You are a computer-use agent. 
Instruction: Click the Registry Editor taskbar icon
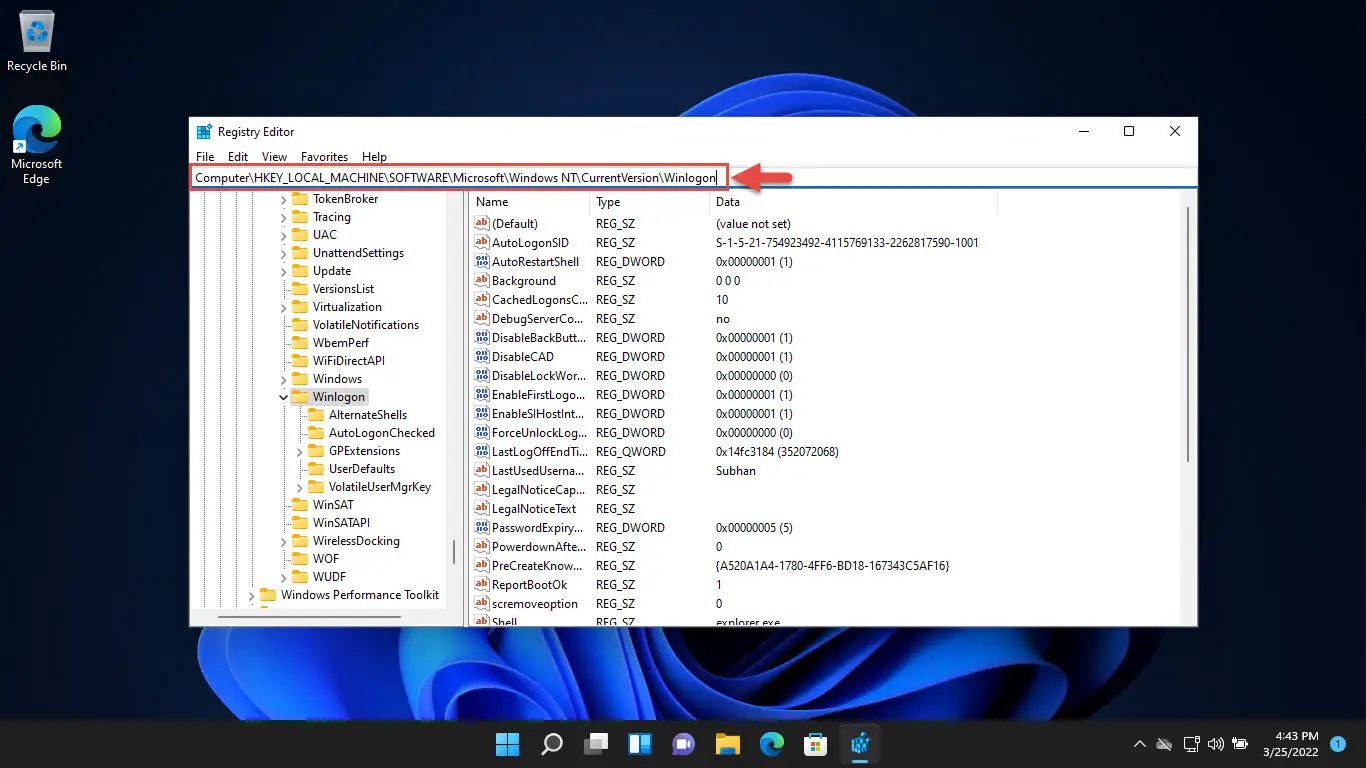[x=859, y=744]
